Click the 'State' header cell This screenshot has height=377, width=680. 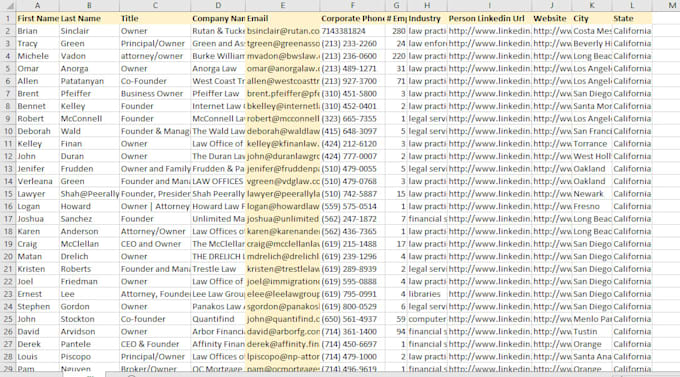point(632,19)
